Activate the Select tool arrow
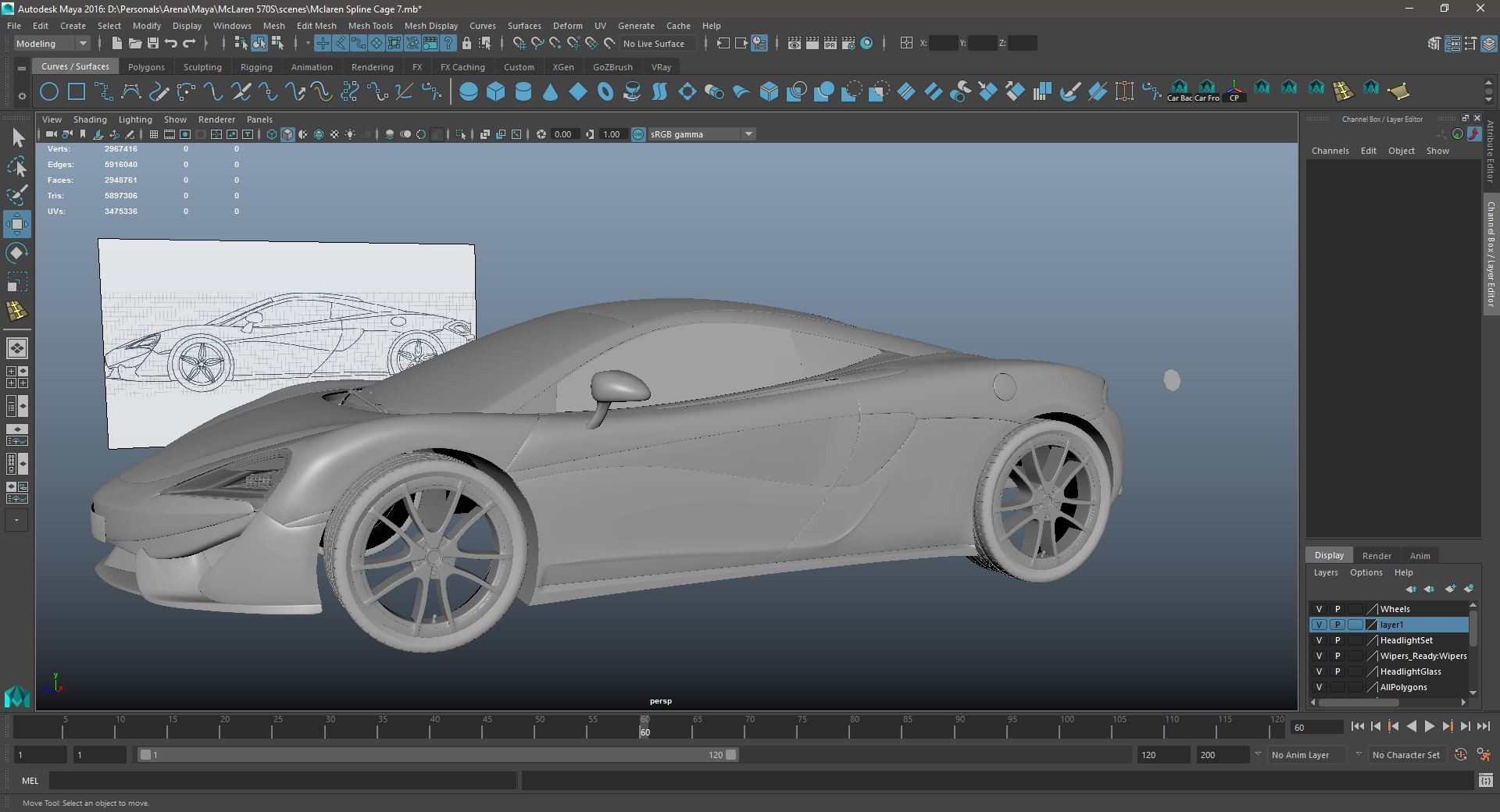The height and width of the screenshot is (812, 1500). point(17,138)
